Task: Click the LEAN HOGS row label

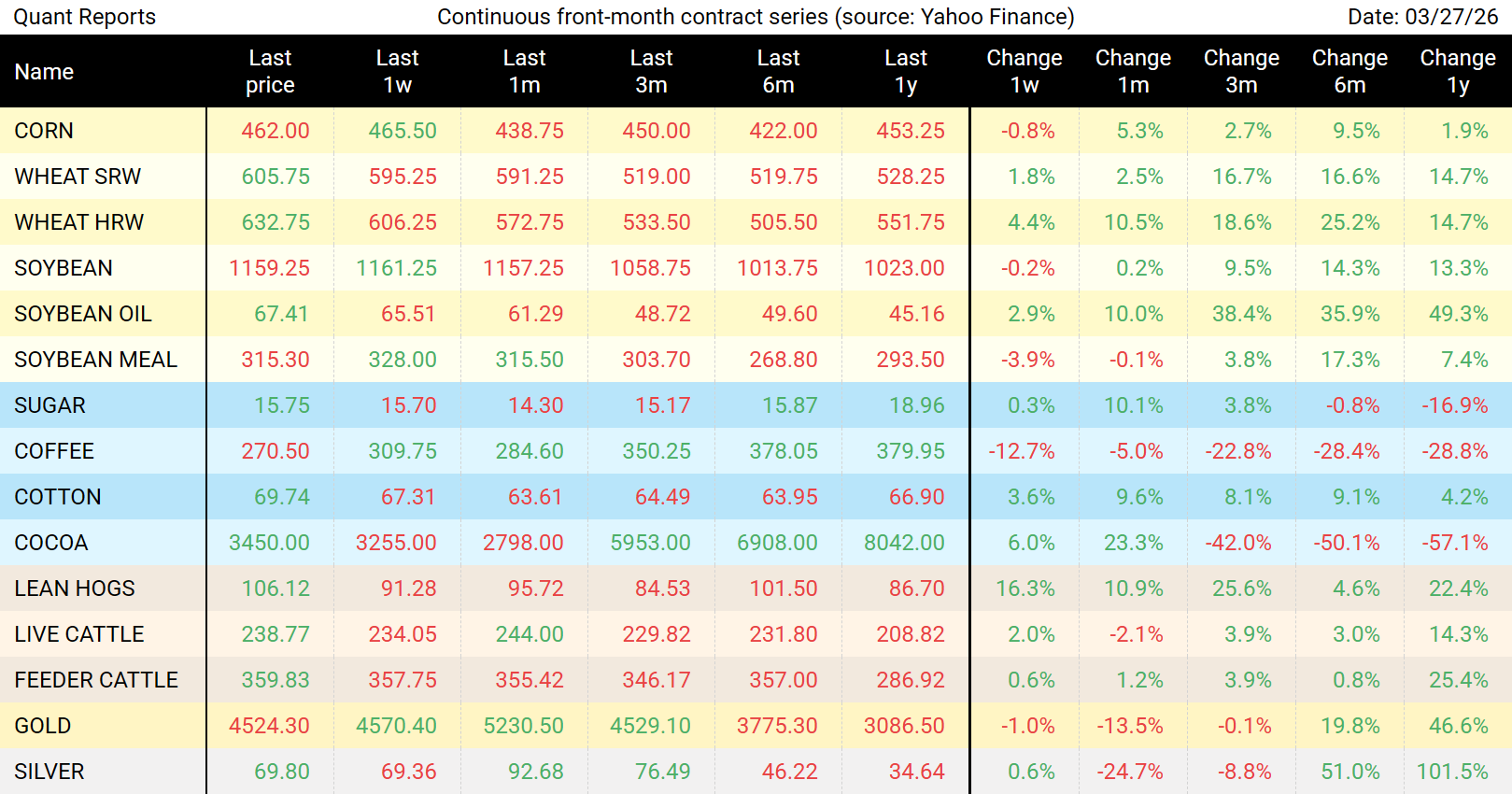Action: click(x=75, y=588)
